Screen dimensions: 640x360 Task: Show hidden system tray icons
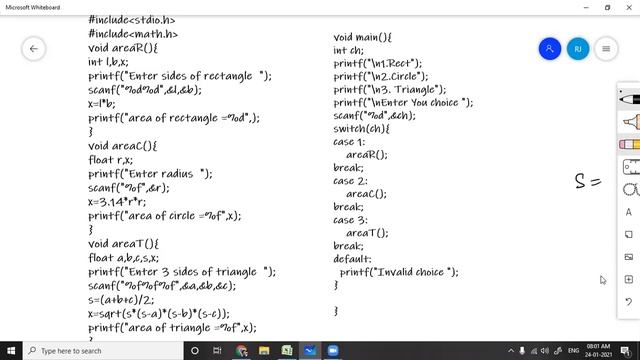(511, 351)
